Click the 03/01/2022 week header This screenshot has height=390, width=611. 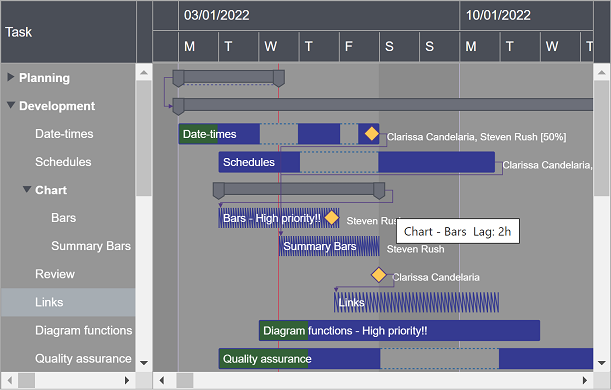(x=319, y=15)
